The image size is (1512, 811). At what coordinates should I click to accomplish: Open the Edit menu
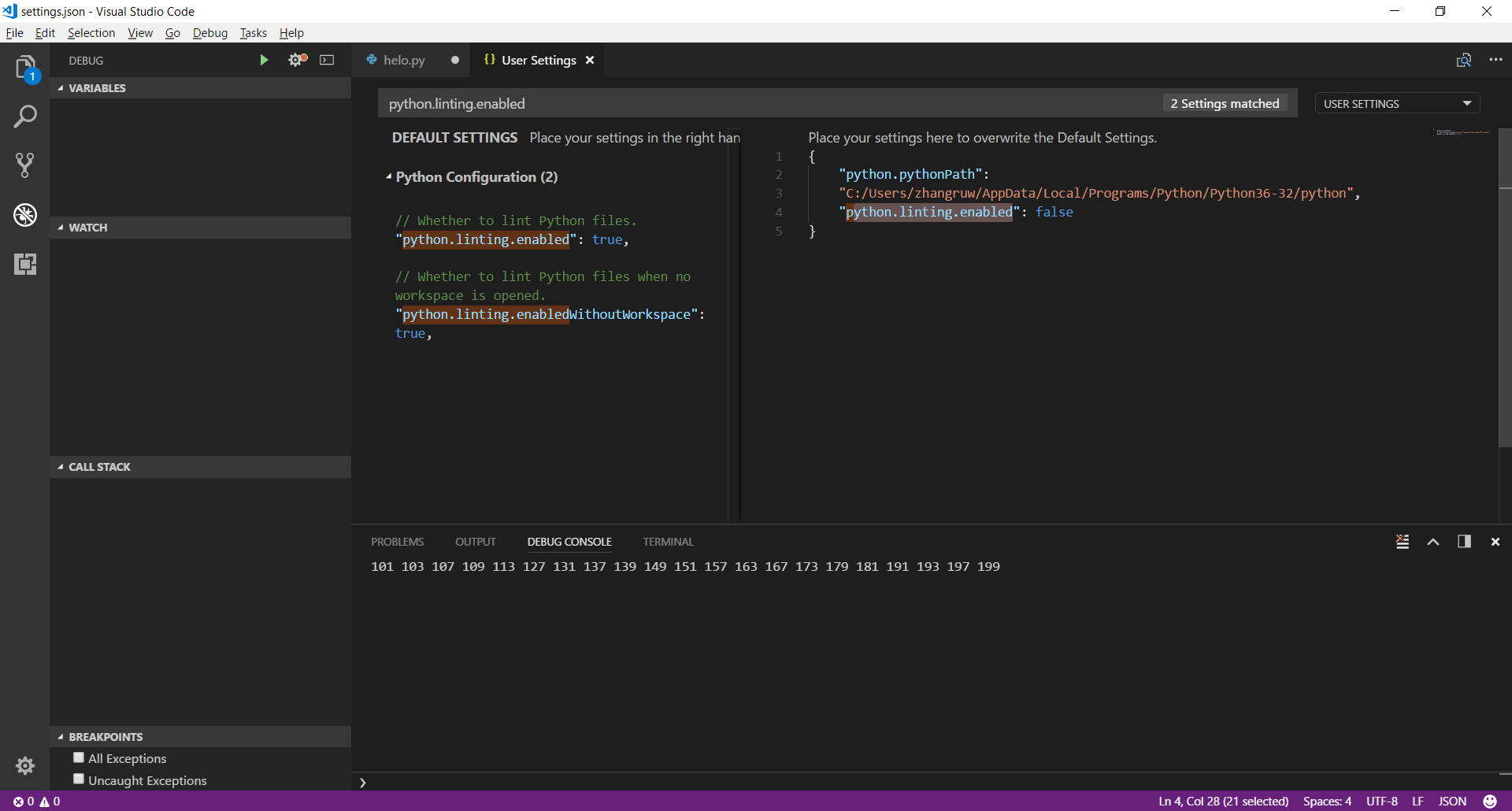click(x=45, y=32)
